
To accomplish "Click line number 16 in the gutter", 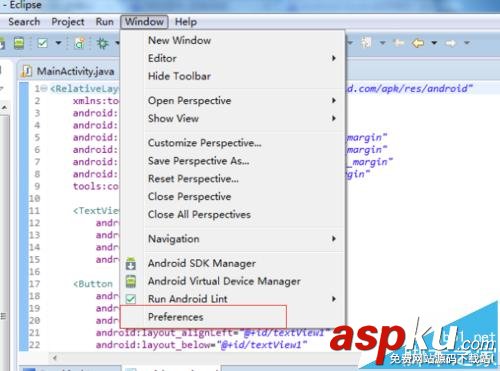I will click(x=35, y=272).
